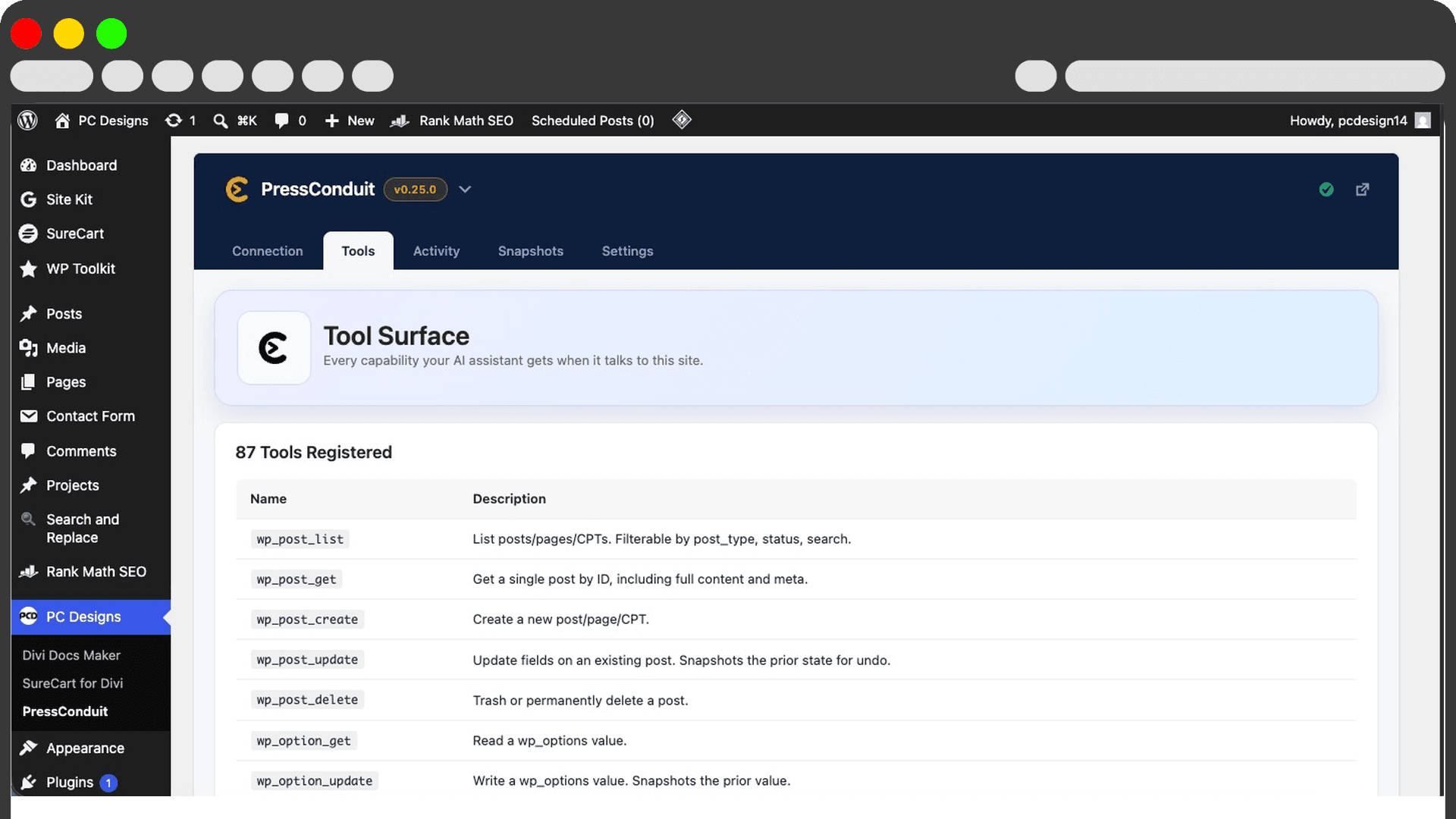Open SureCart for Divi submenu
The width and height of the screenshot is (1456, 819).
tap(73, 683)
